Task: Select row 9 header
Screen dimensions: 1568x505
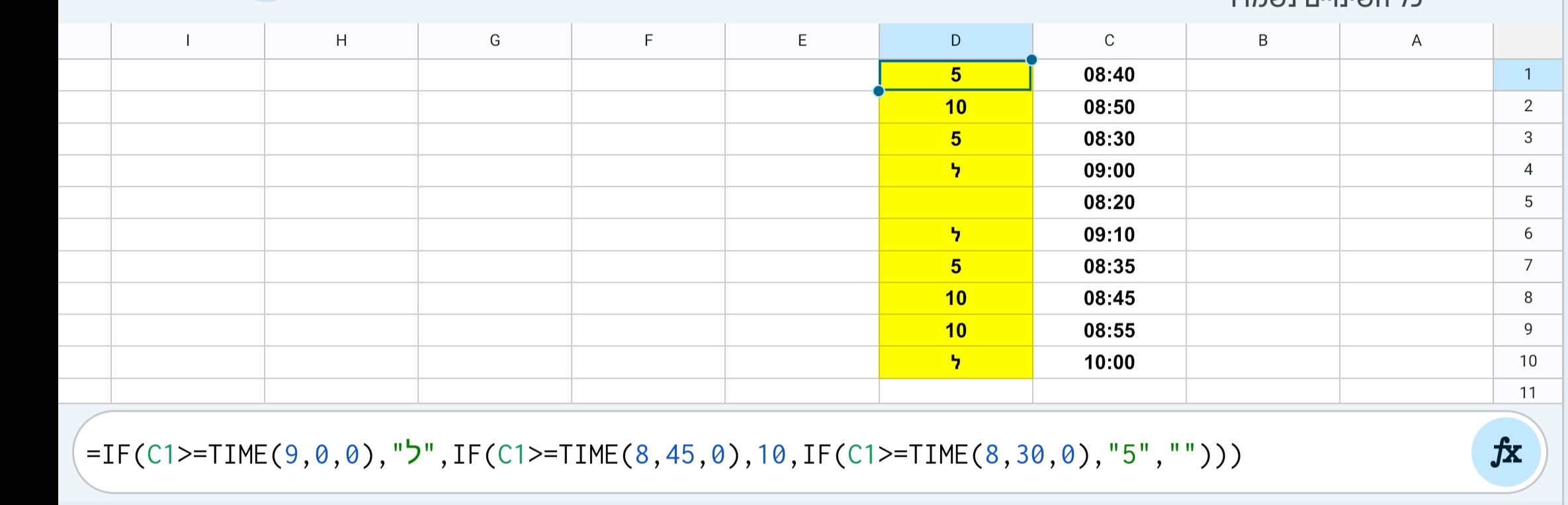Action: coord(1528,330)
